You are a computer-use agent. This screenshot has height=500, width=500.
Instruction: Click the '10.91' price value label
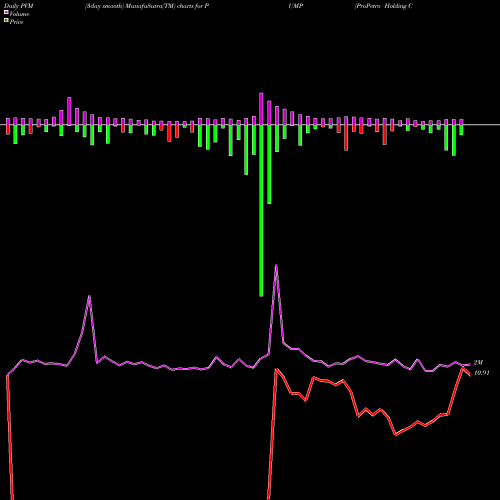(482, 373)
